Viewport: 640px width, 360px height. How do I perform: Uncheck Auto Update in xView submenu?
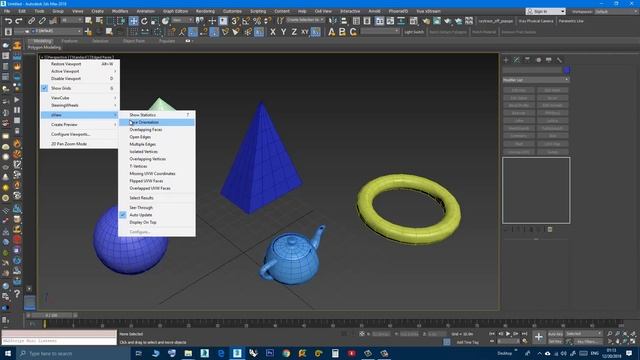coord(157,215)
